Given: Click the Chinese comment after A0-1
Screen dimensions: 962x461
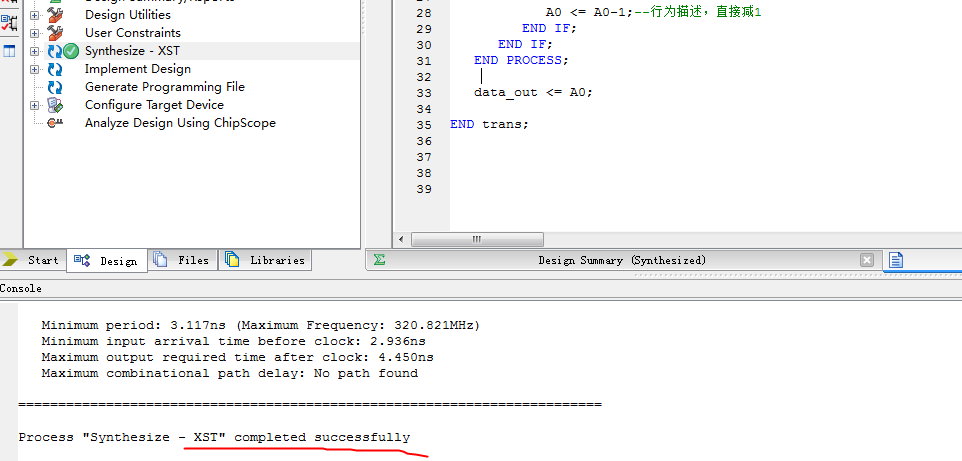Looking at the screenshot, I should pyautogui.click(x=698, y=12).
